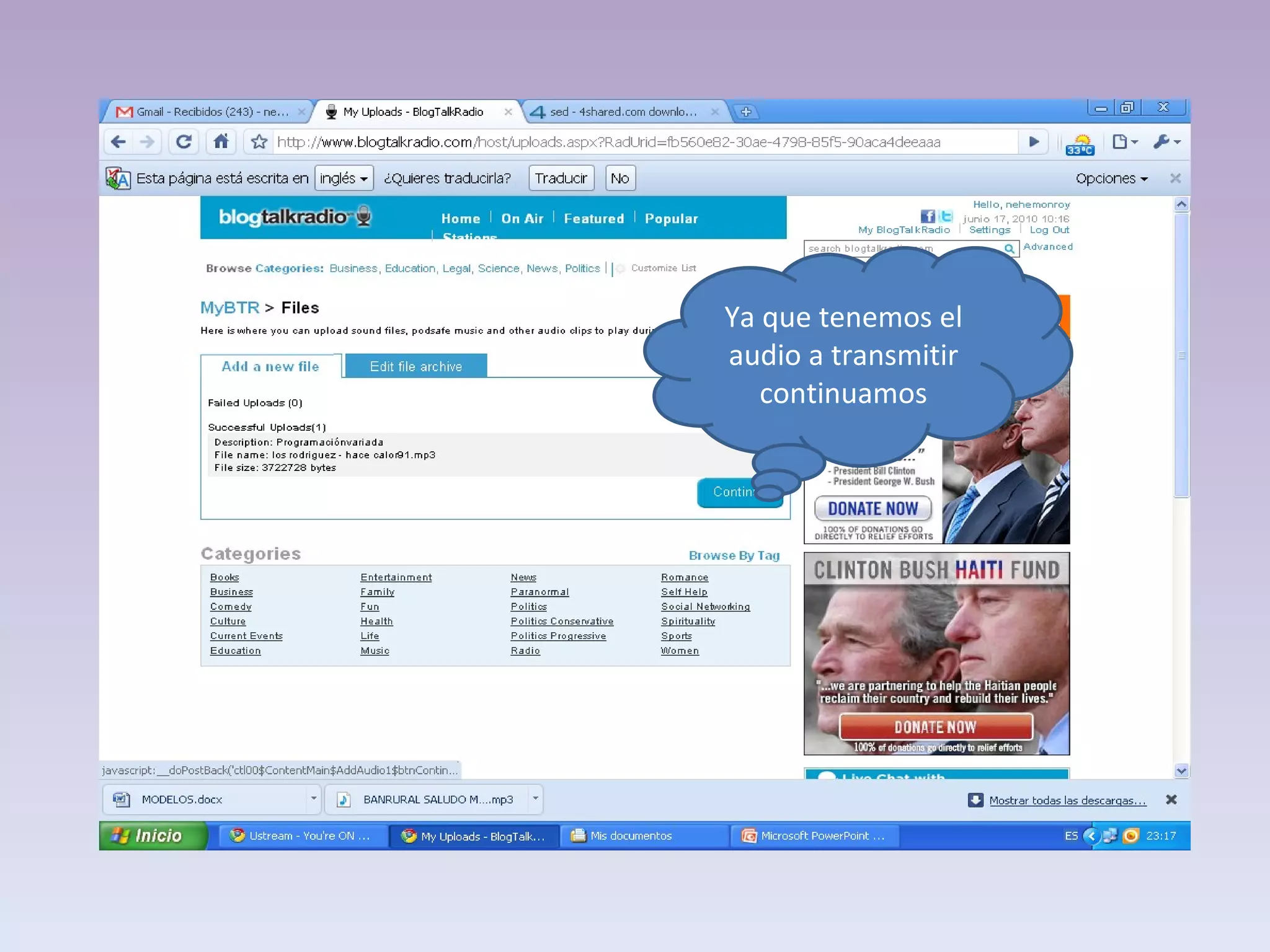
Task: Open the Opciones dropdown
Action: [1111, 178]
